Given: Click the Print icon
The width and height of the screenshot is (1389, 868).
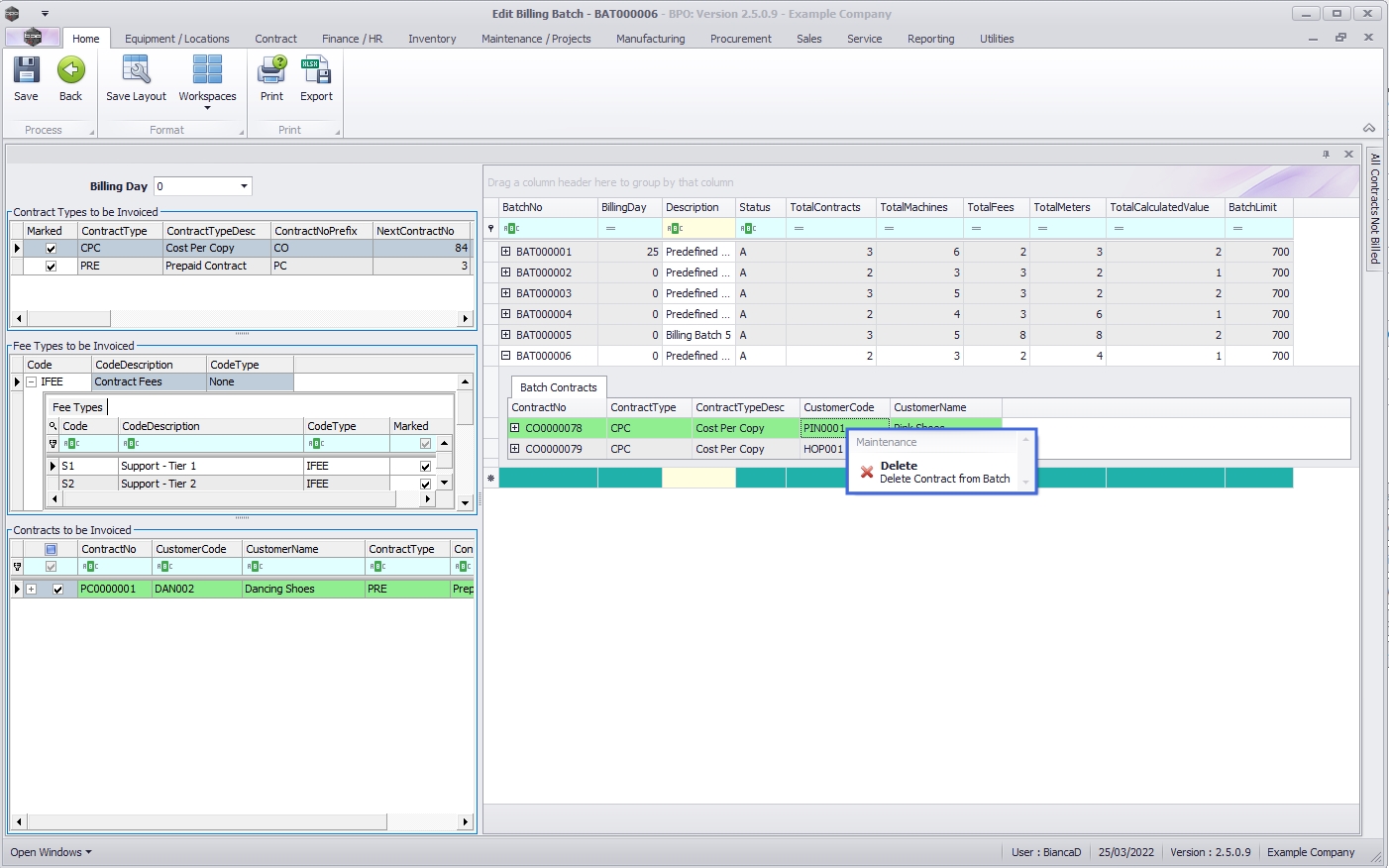Looking at the screenshot, I should coord(271,71).
